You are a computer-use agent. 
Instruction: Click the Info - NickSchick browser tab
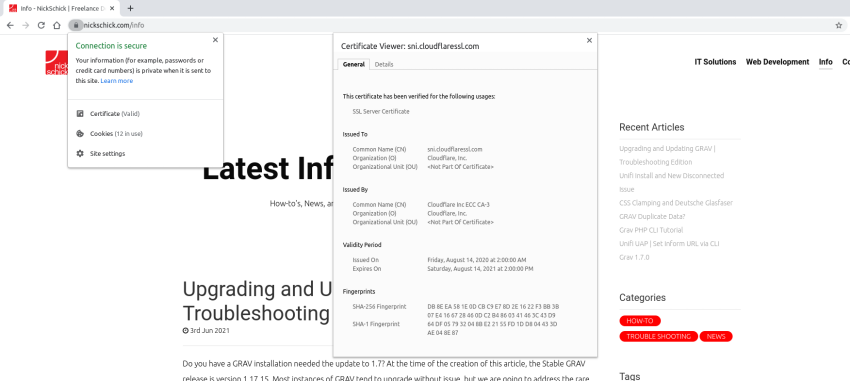61,8
